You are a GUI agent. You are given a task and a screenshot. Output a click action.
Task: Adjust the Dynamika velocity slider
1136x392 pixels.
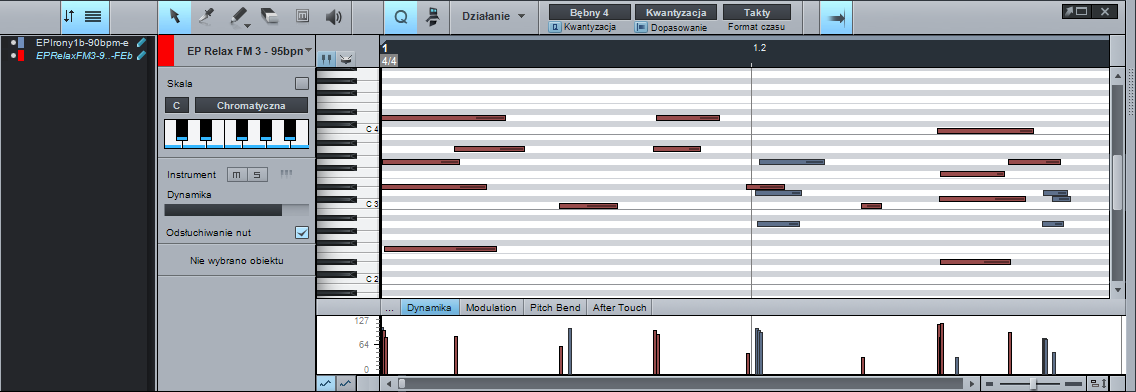(237, 210)
